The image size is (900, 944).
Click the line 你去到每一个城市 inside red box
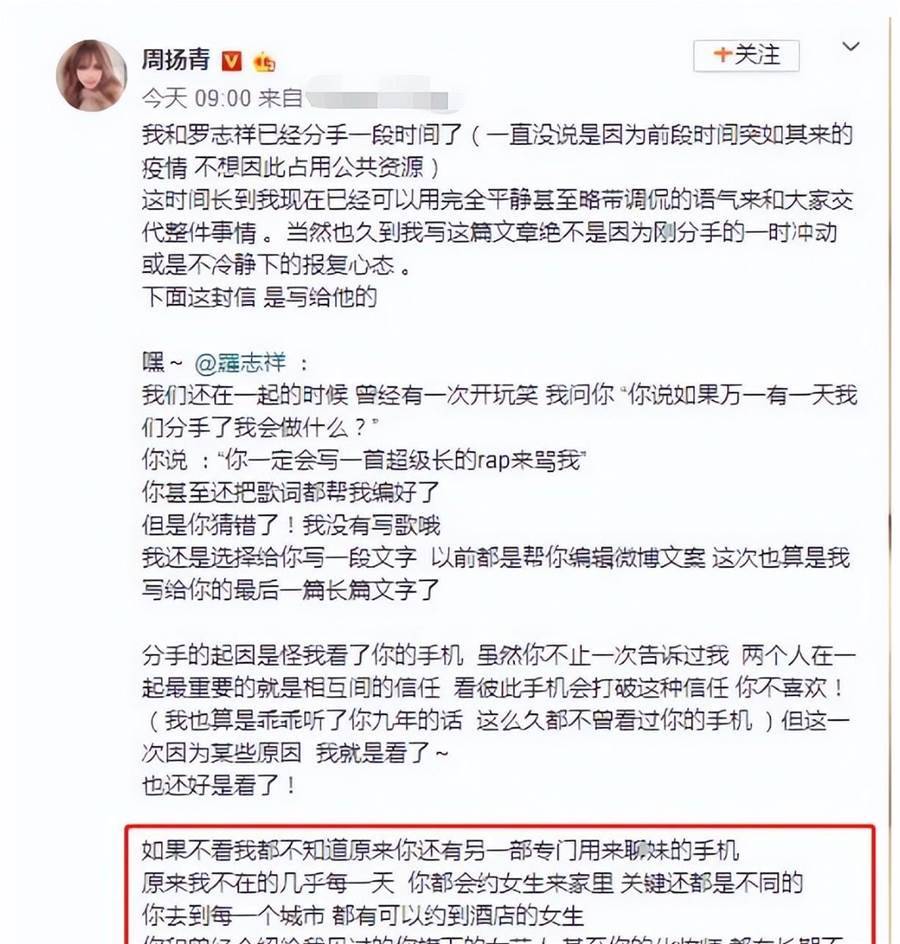(x=363, y=916)
